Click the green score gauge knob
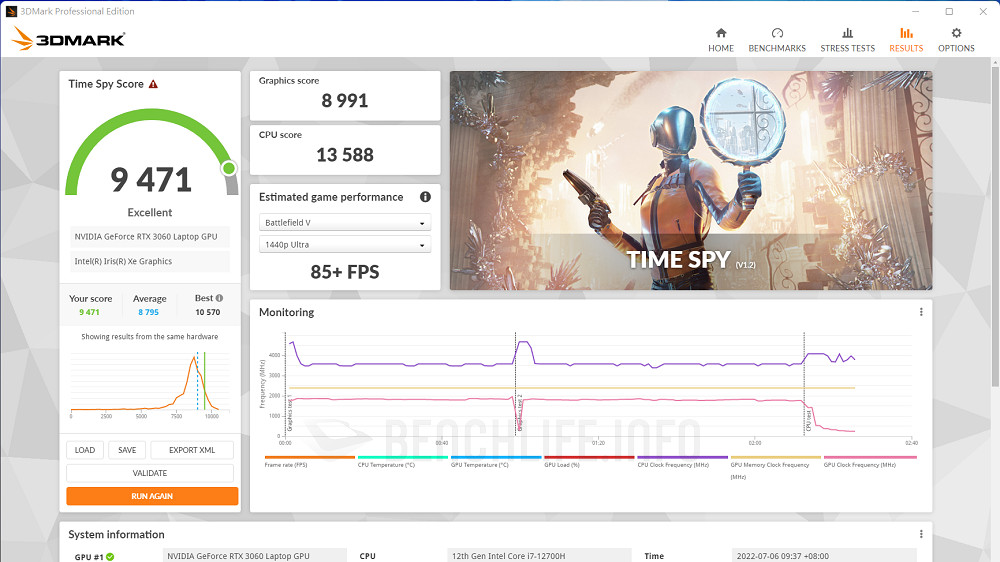1000x562 pixels. pyautogui.click(x=229, y=168)
